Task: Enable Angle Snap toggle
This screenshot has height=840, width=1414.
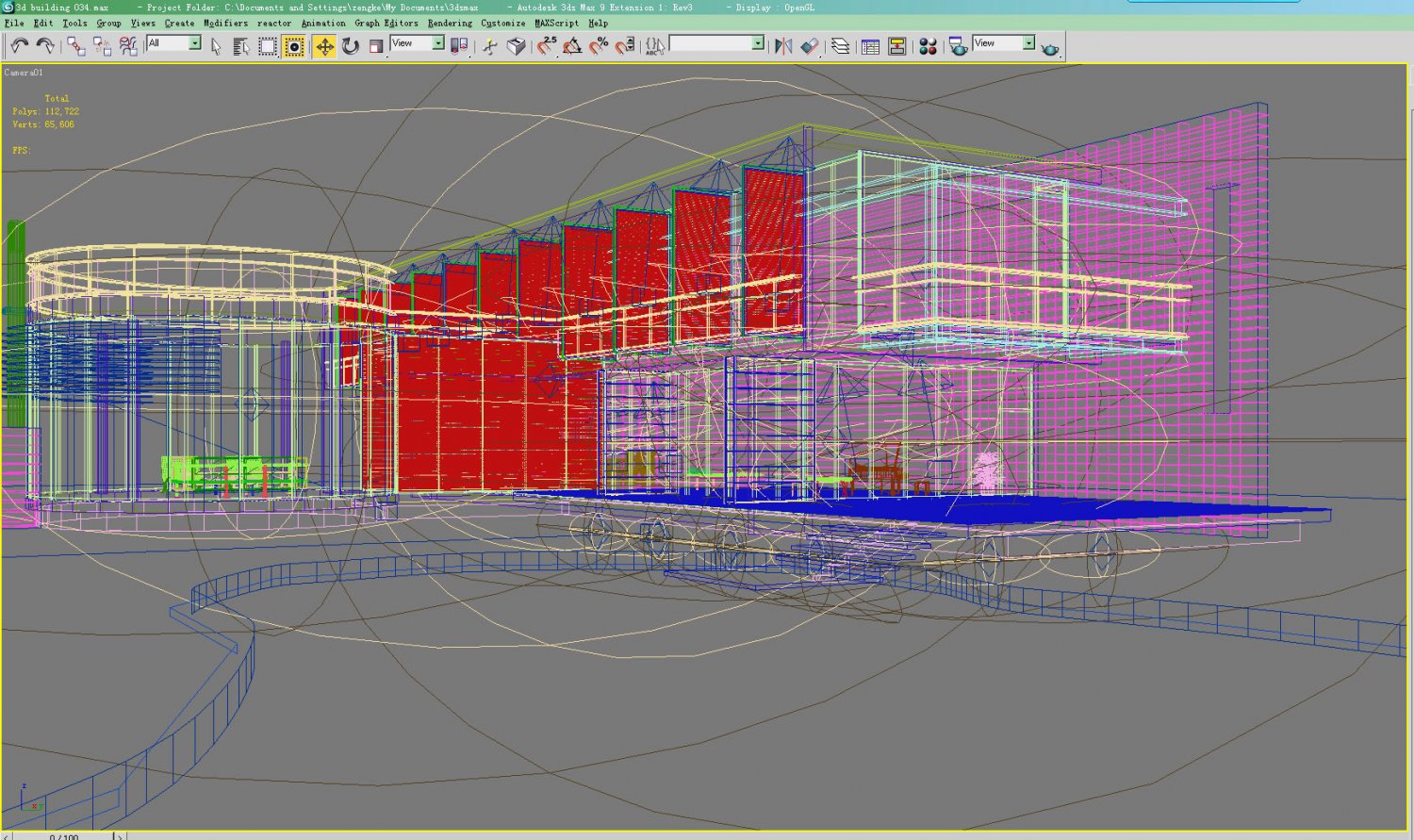Action: pyautogui.click(x=571, y=44)
